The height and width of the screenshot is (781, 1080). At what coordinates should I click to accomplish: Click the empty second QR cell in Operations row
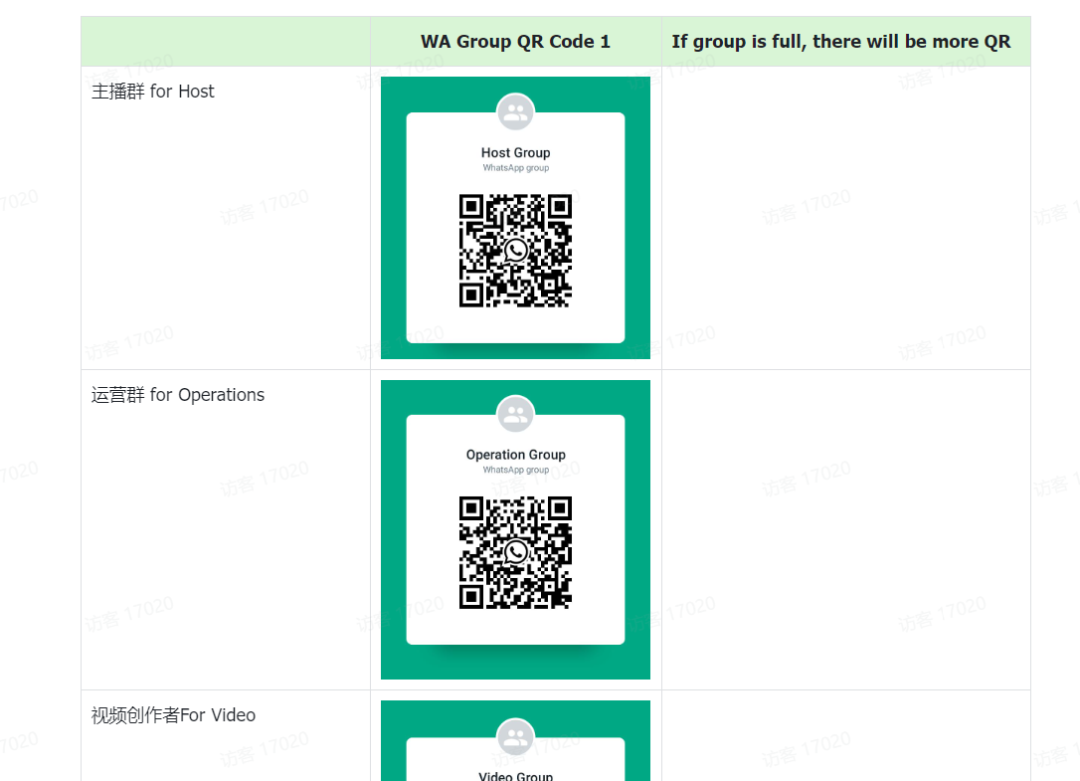(846, 530)
